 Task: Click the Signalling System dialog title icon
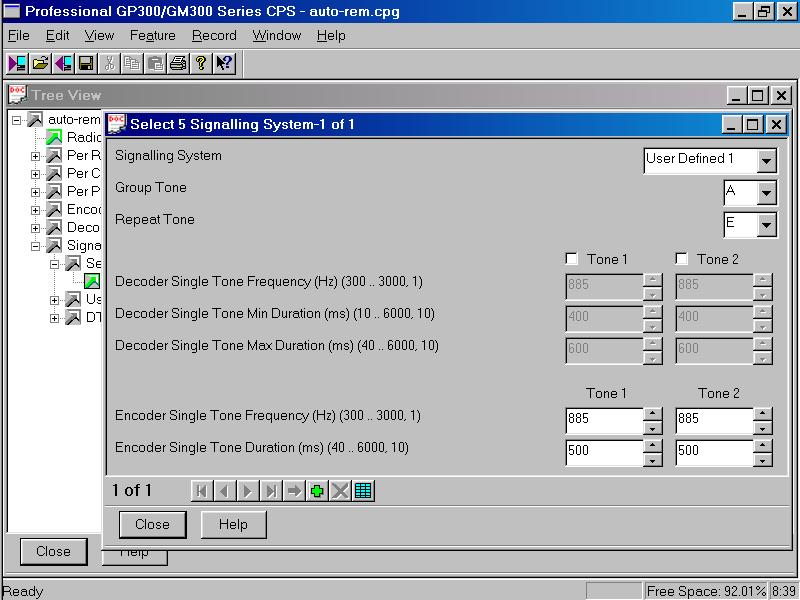click(117, 124)
